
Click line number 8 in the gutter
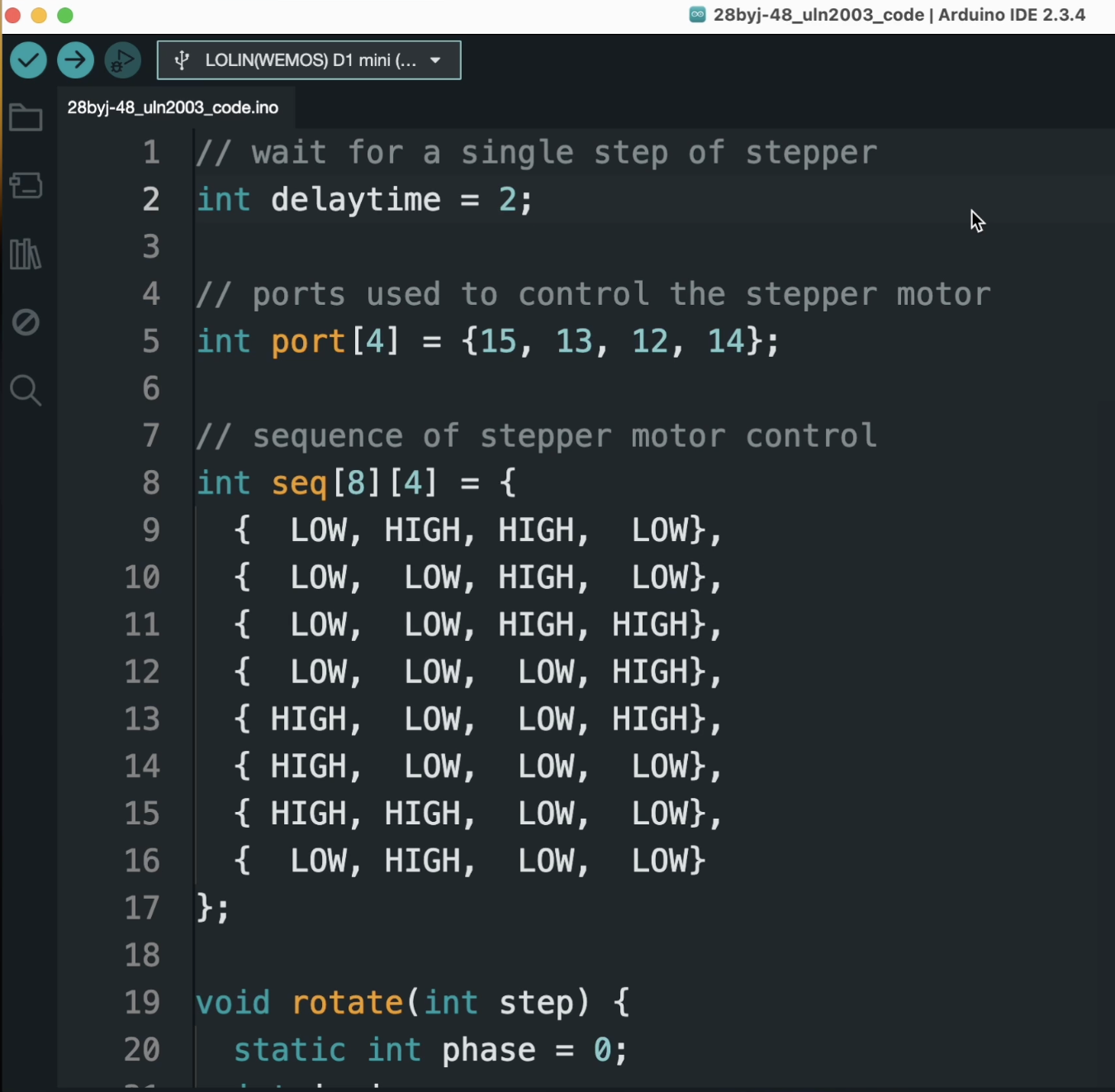(x=151, y=482)
